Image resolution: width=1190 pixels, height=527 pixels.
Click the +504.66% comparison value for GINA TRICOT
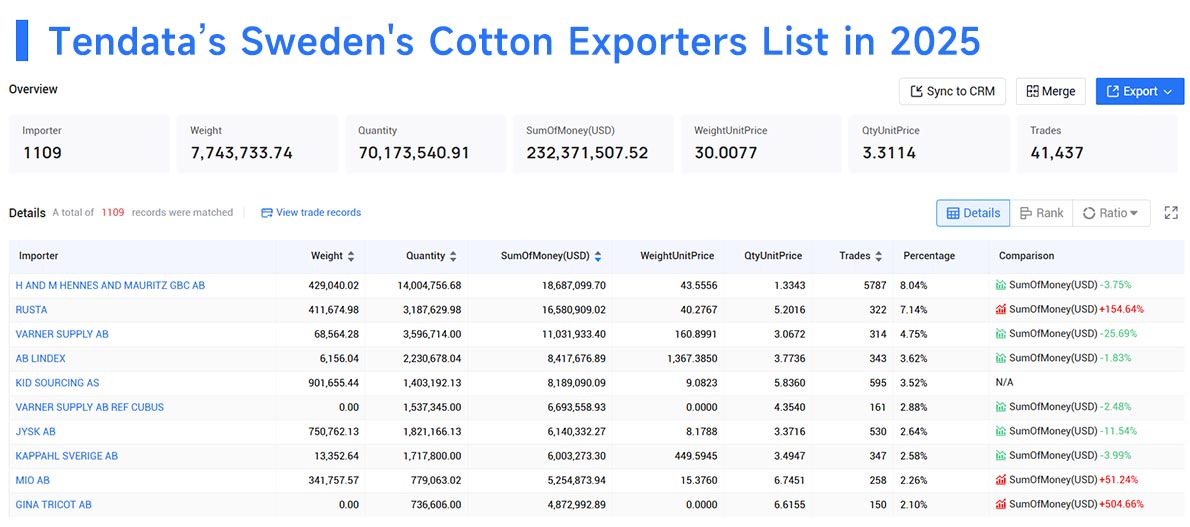pos(1121,504)
